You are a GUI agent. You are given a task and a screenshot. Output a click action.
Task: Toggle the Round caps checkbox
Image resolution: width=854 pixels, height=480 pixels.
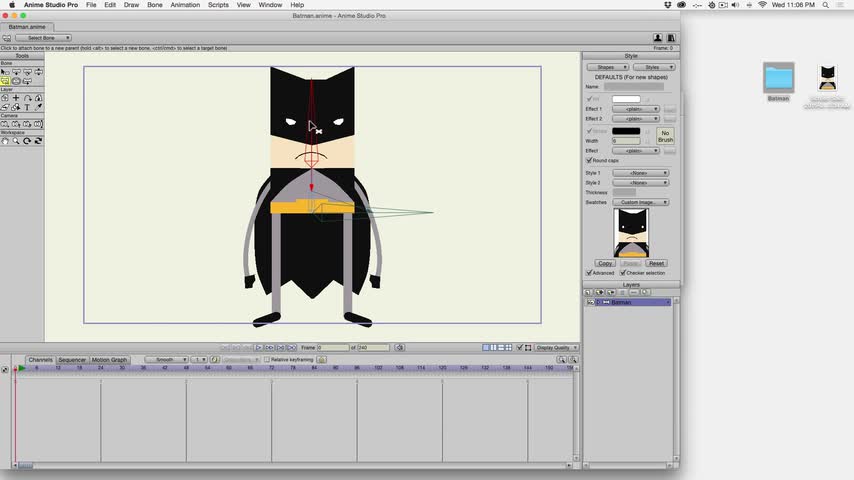589,160
